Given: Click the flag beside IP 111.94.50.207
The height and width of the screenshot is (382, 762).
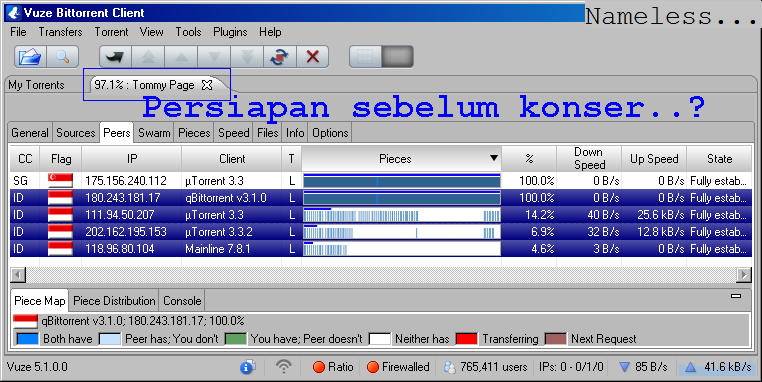Looking at the screenshot, I should (60, 215).
